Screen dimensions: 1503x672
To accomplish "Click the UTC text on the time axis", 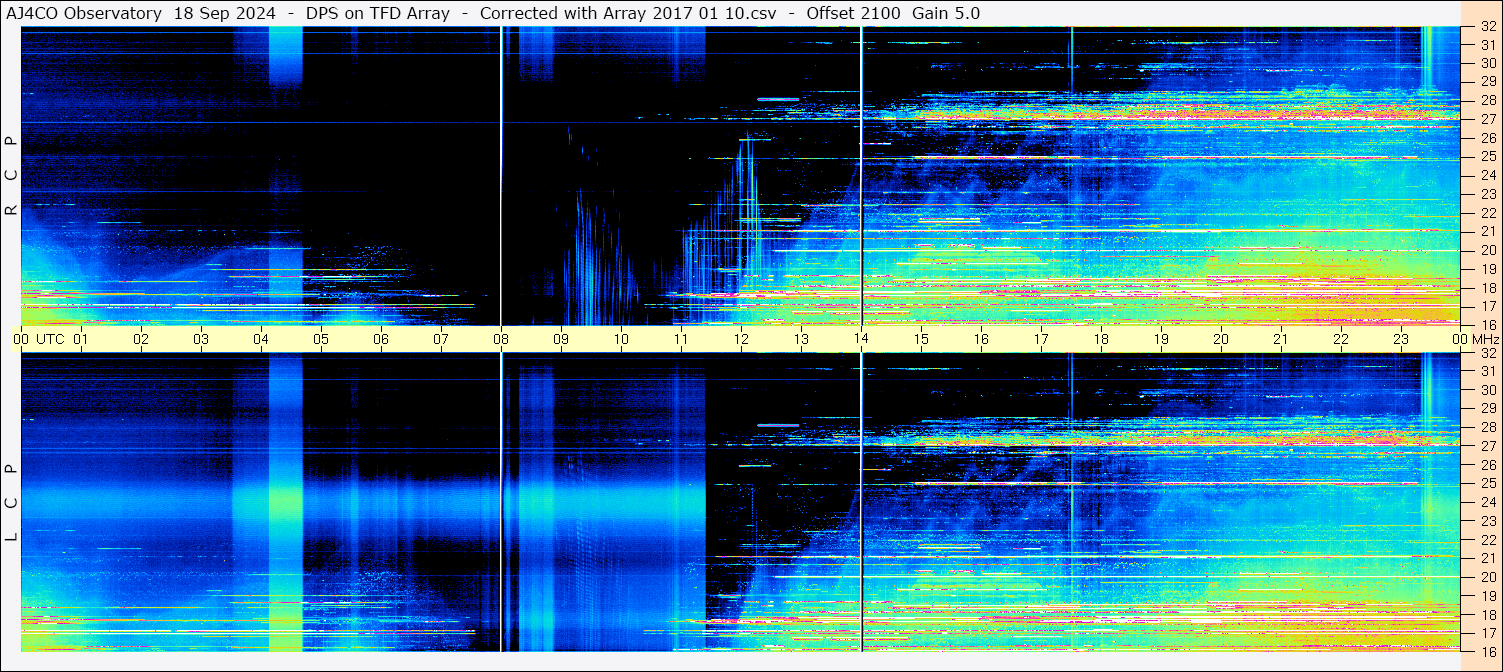I will tap(50, 339).
